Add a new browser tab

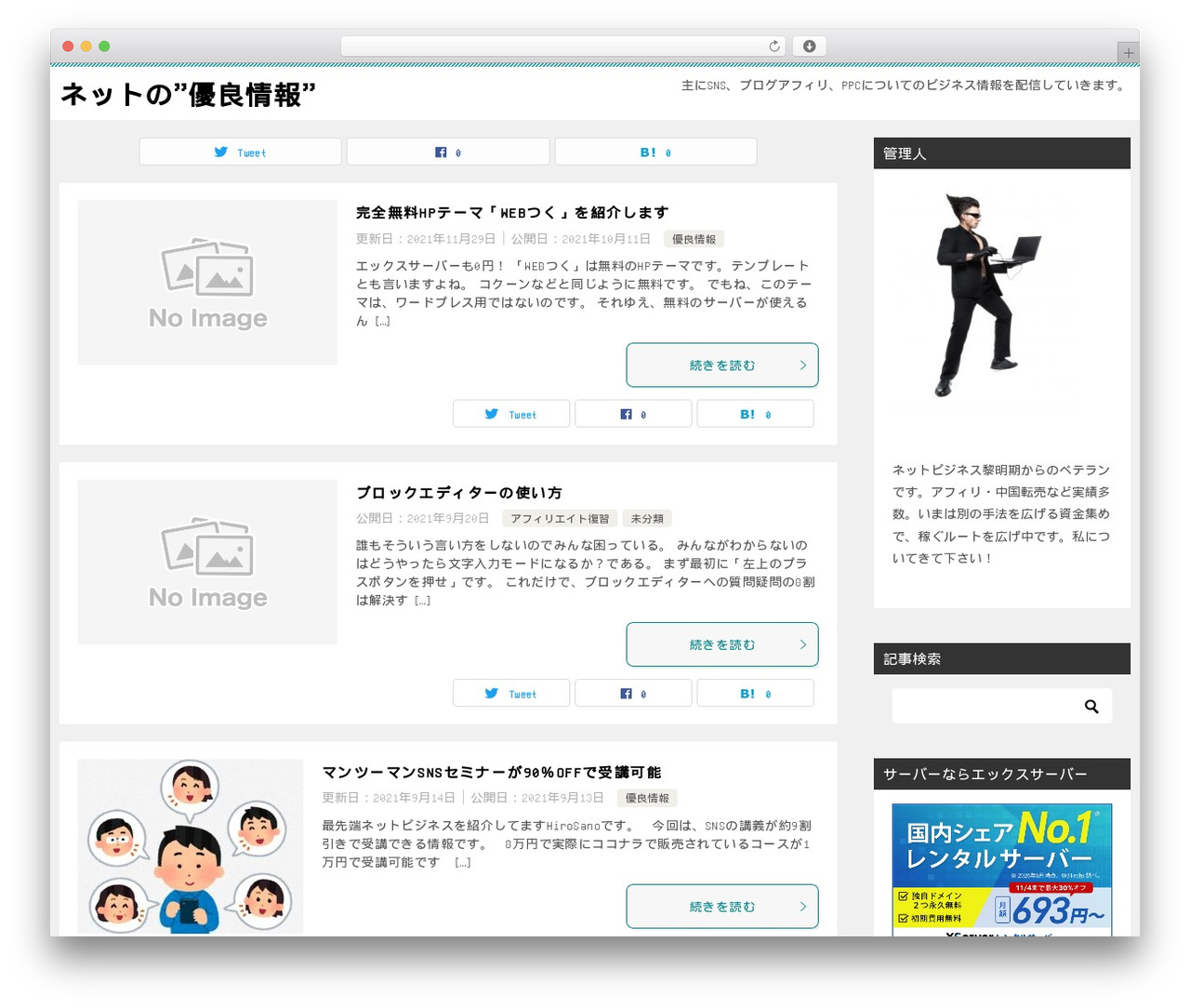coord(1128,53)
